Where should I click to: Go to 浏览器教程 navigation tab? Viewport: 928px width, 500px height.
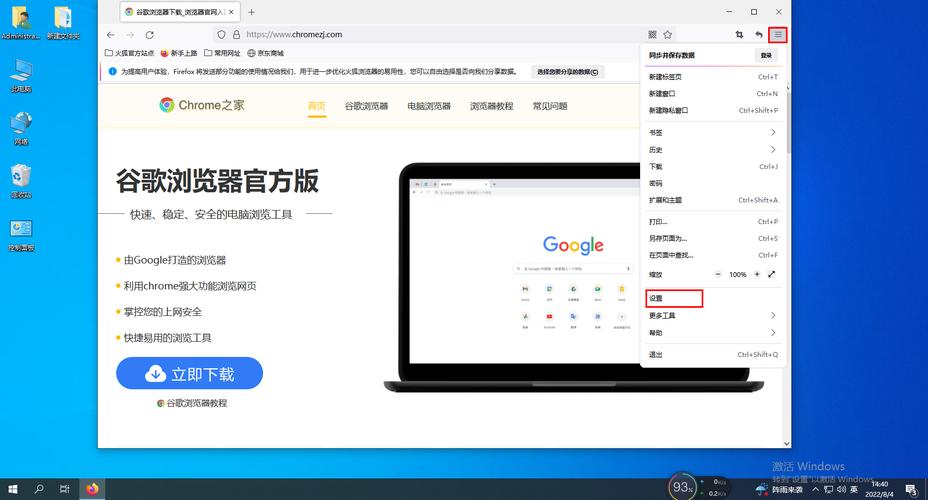[492, 106]
